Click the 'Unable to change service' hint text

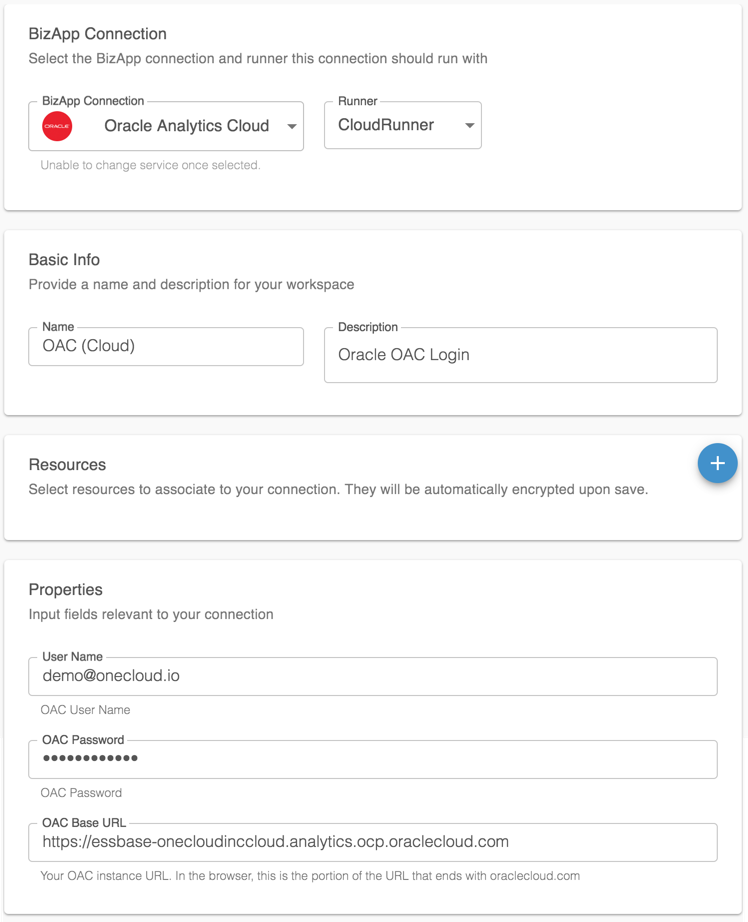pyautogui.click(x=150, y=165)
